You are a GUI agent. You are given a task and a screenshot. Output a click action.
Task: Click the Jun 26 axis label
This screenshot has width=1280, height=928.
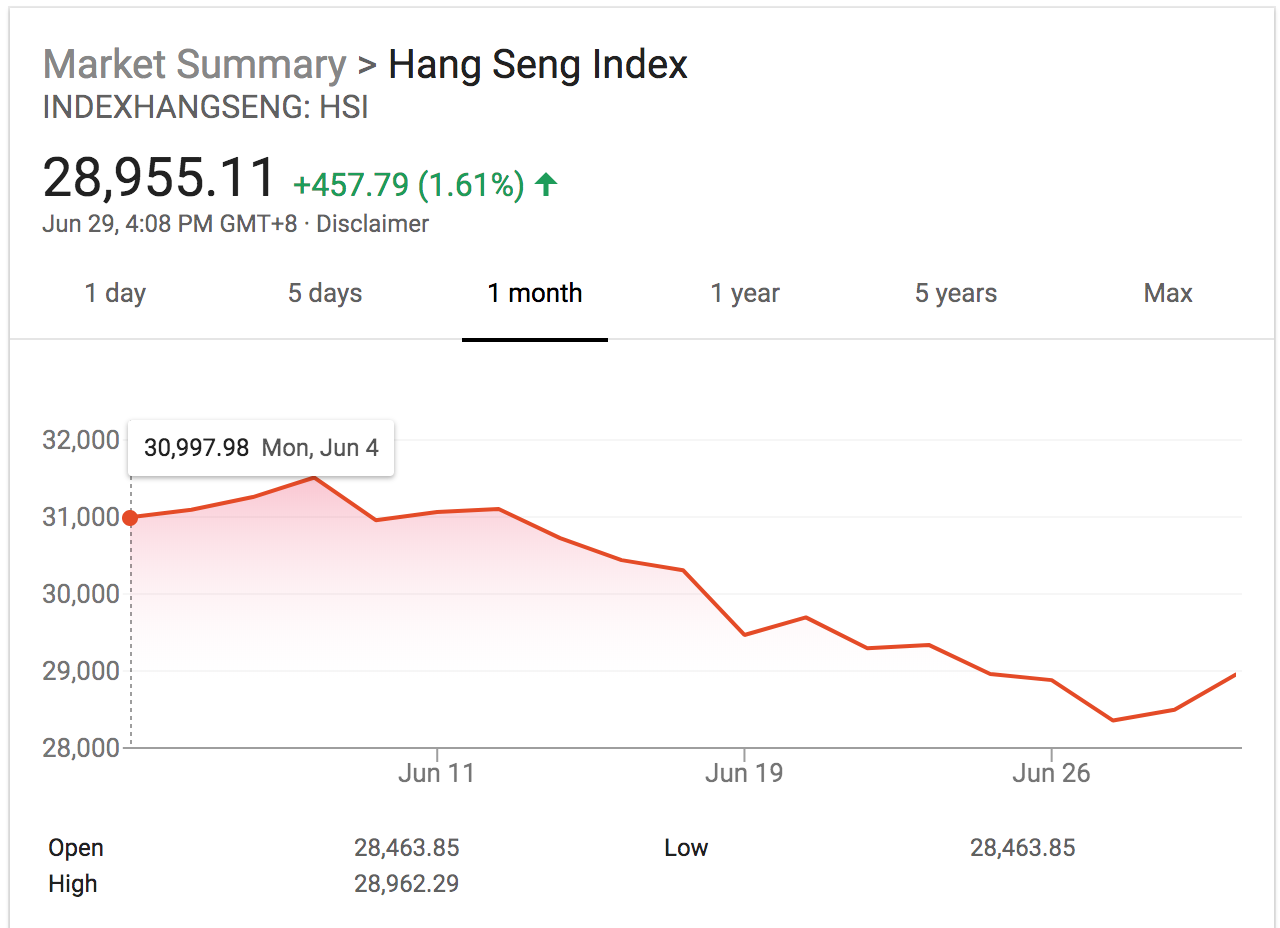[x=1051, y=772]
